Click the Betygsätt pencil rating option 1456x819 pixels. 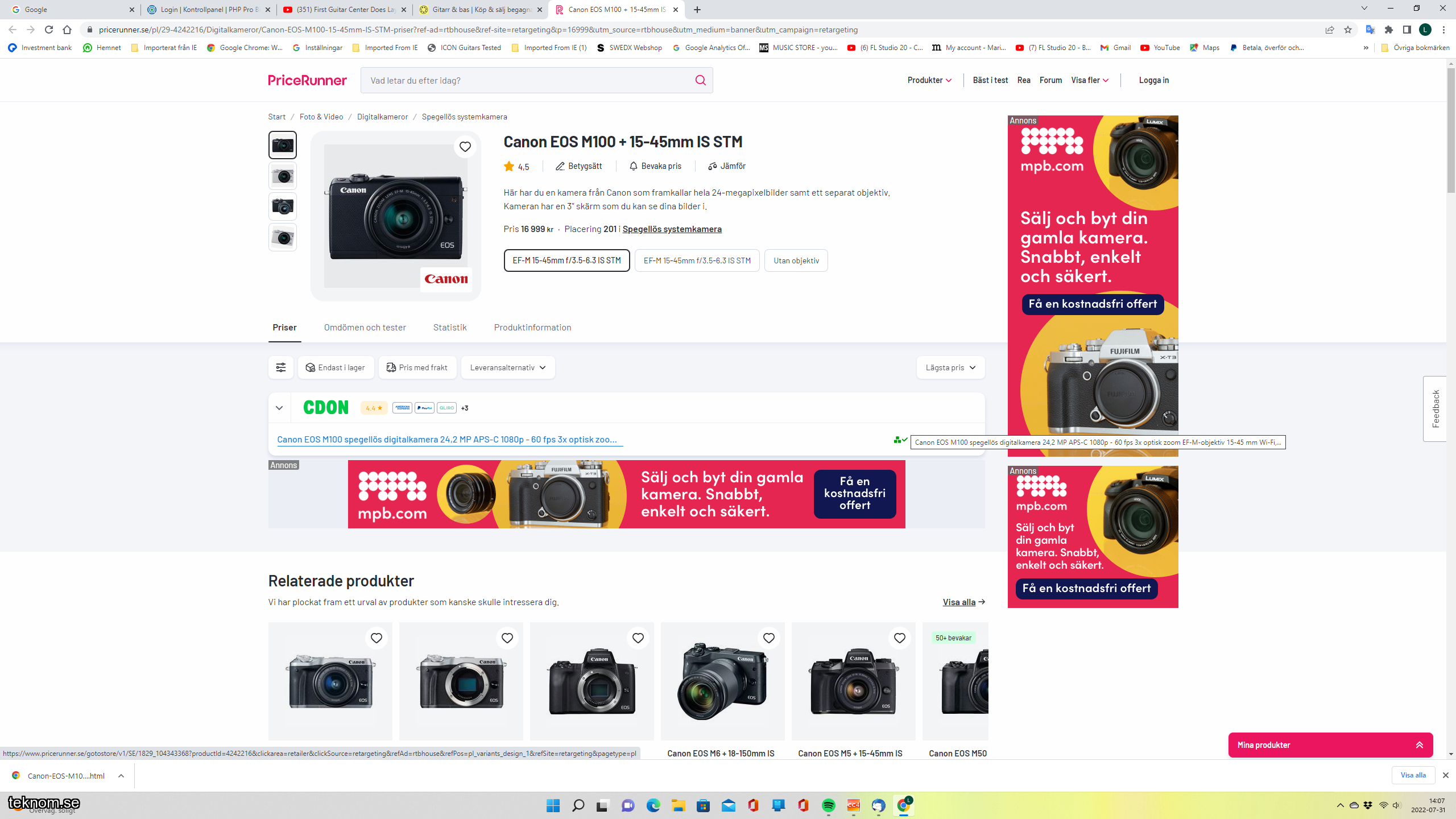click(x=579, y=166)
